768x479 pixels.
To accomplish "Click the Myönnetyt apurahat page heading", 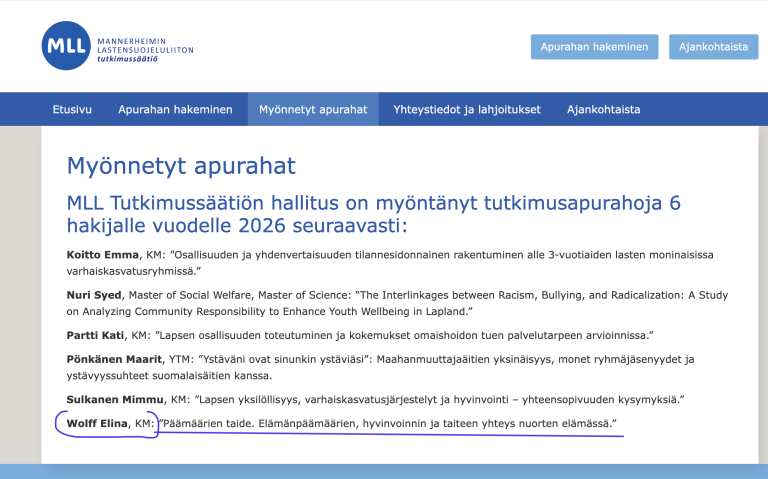I will (181, 166).
